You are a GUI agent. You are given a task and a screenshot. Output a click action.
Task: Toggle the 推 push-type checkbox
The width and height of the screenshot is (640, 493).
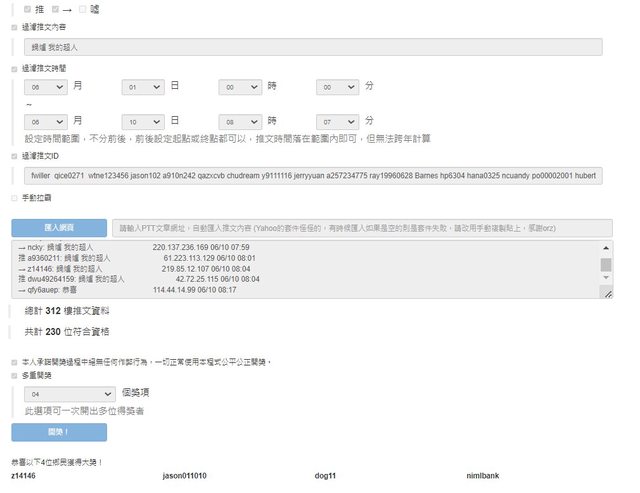(x=27, y=9)
